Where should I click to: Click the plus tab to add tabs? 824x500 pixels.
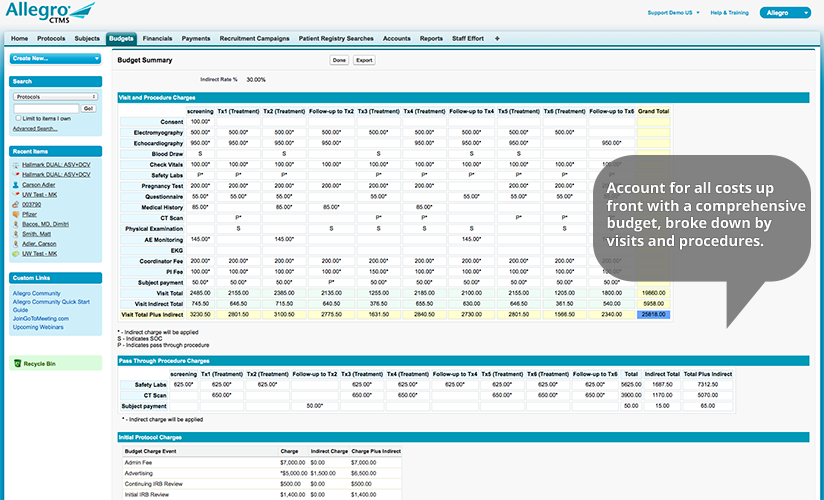pos(497,38)
